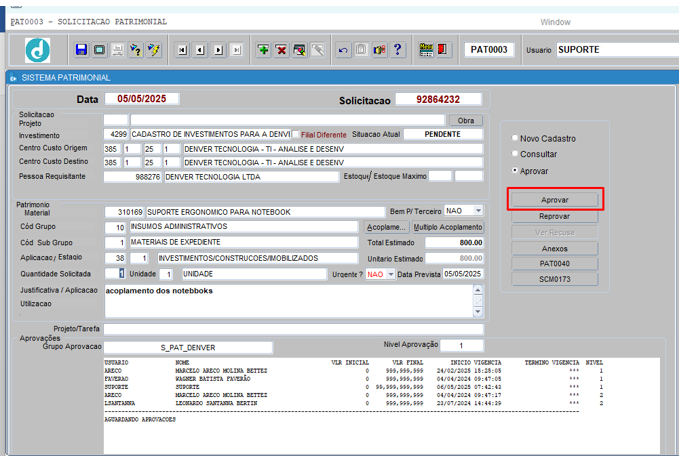Click the empty Projeto/Tarefa field
Screen dimensions: 684x459
click(294, 329)
